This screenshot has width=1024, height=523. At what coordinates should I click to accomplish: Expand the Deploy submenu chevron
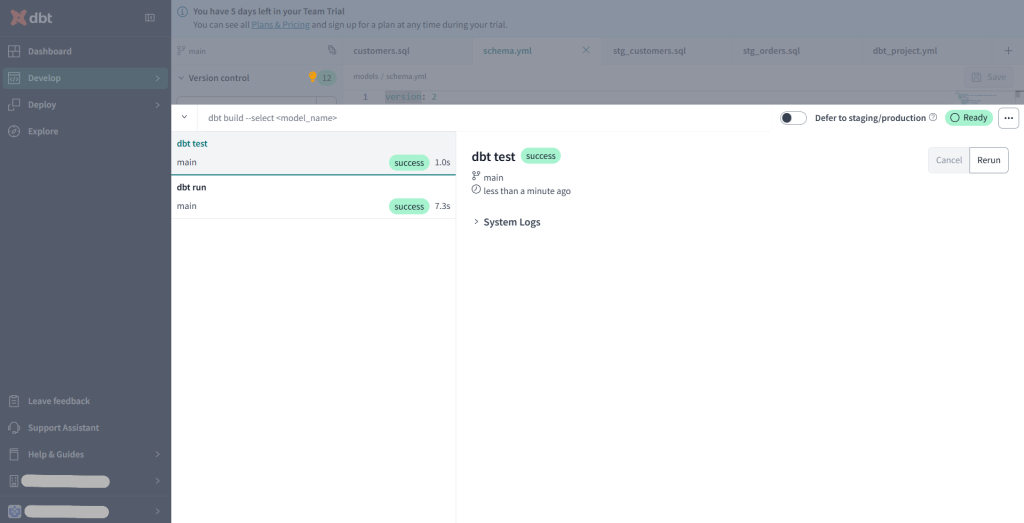click(x=157, y=105)
